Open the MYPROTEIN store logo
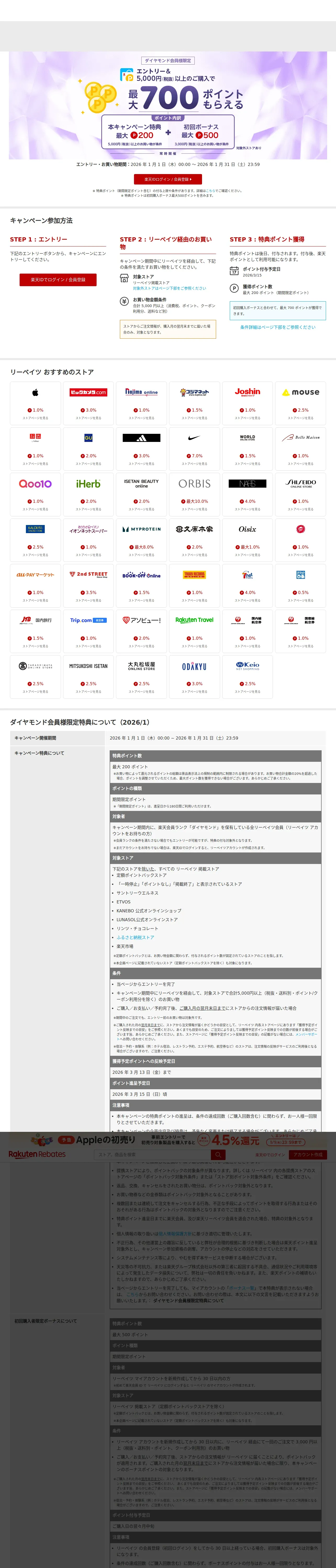The image size is (336, 1568). (x=142, y=529)
